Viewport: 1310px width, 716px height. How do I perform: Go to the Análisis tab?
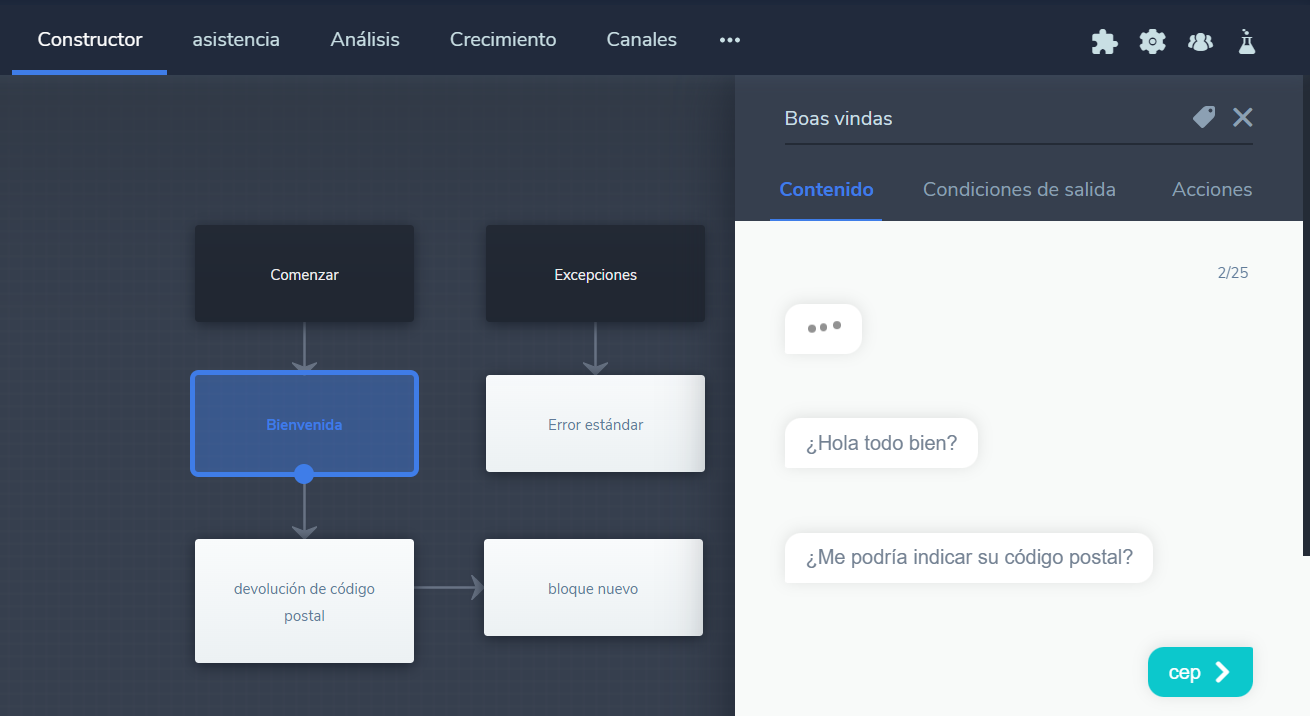tap(365, 40)
